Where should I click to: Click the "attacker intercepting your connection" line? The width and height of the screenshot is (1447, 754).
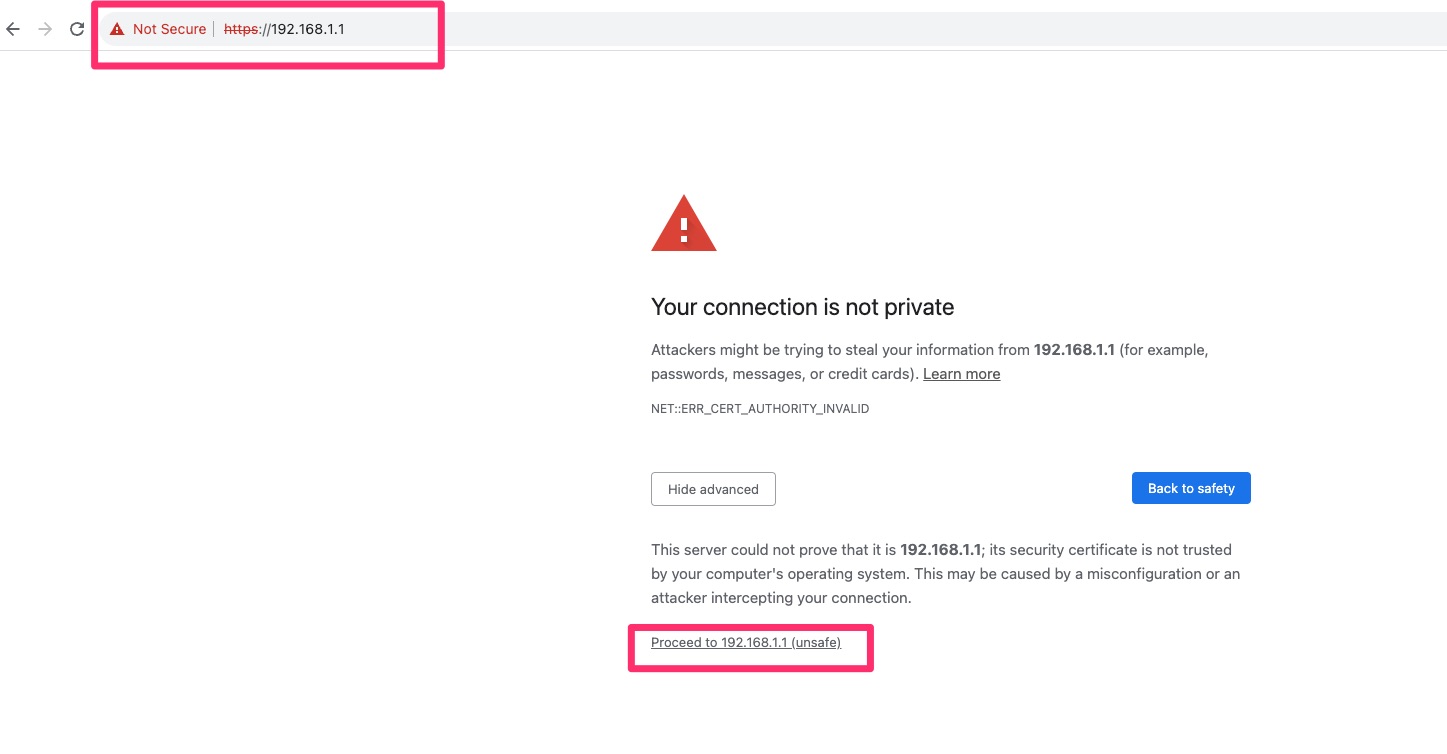click(781, 598)
